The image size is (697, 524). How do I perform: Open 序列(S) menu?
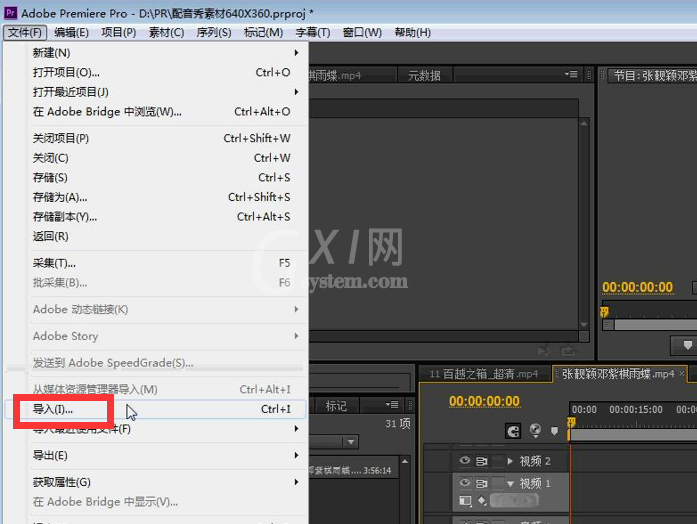[x=214, y=32]
